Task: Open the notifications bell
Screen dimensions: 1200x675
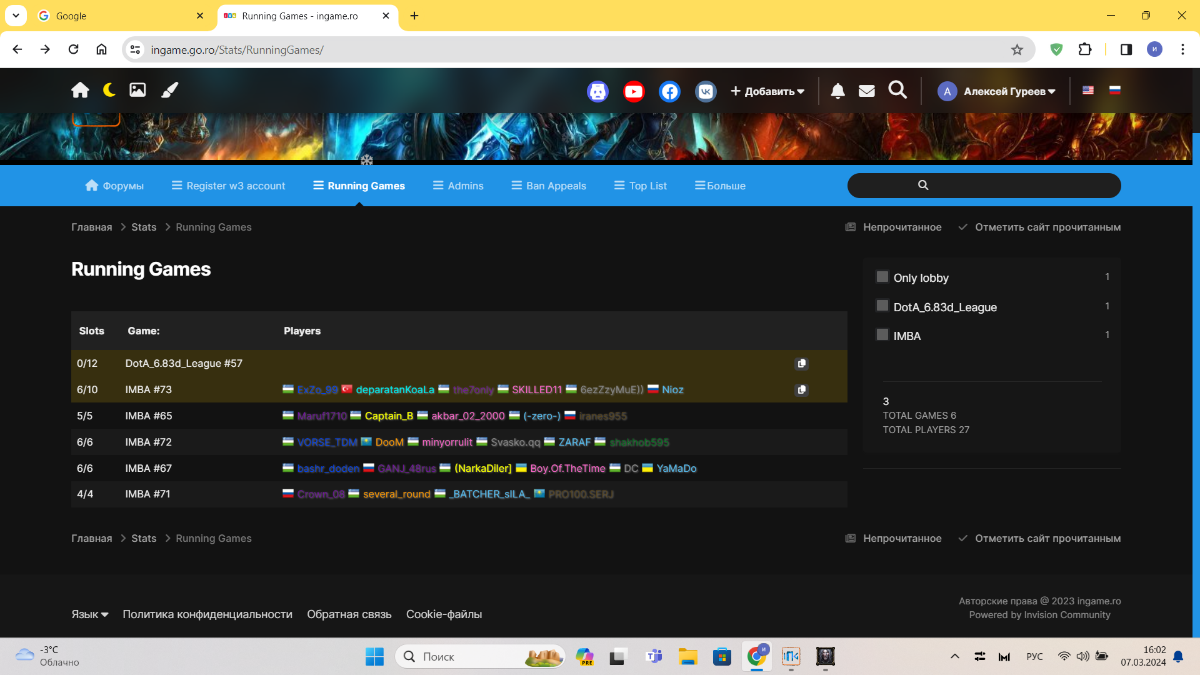Action: 838,91
